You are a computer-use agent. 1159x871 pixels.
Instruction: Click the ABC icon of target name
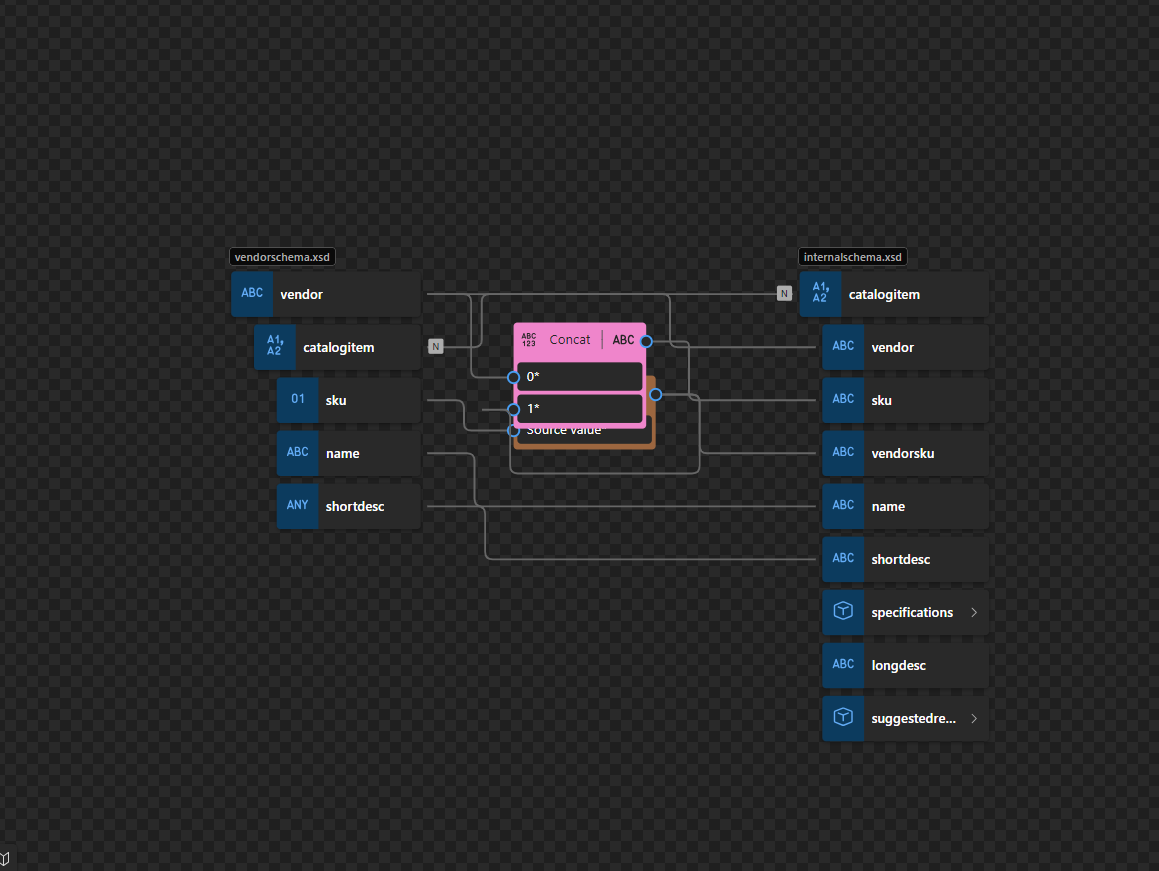pos(843,506)
